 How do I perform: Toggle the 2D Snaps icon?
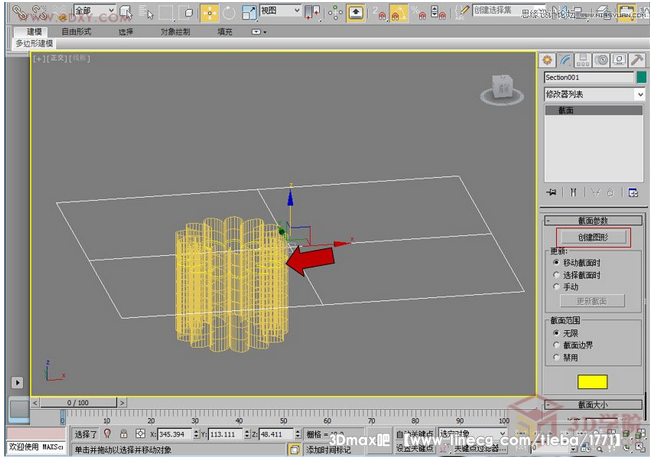click(x=379, y=13)
